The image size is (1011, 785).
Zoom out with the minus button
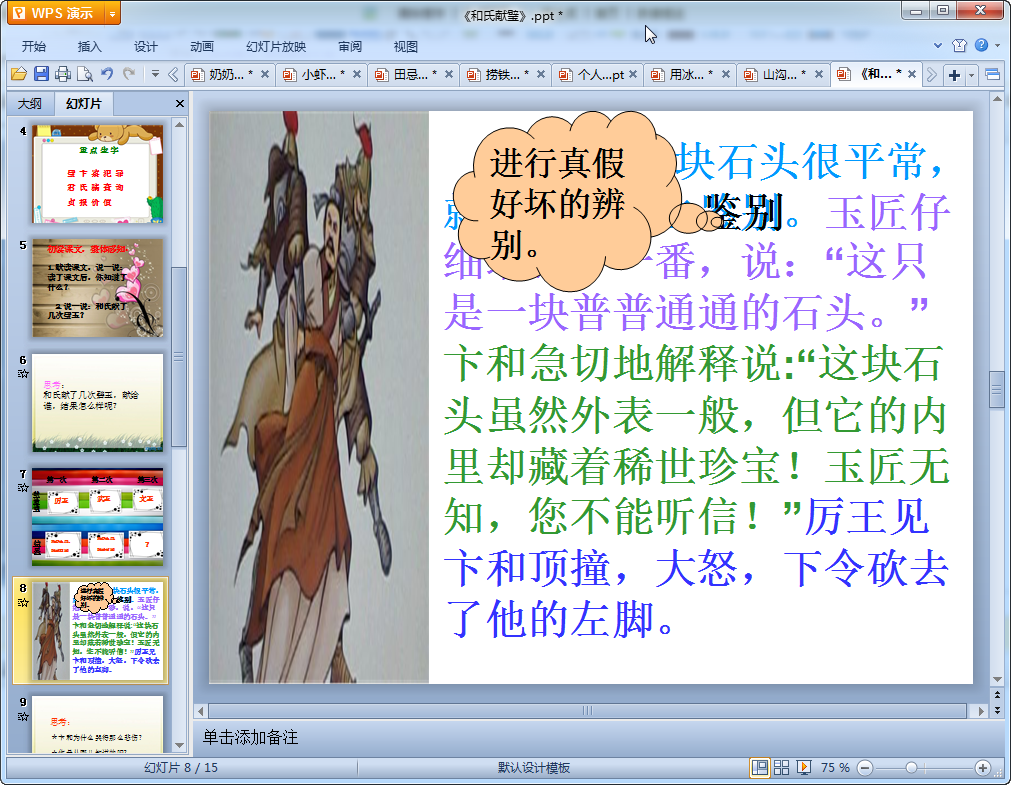(x=865, y=768)
